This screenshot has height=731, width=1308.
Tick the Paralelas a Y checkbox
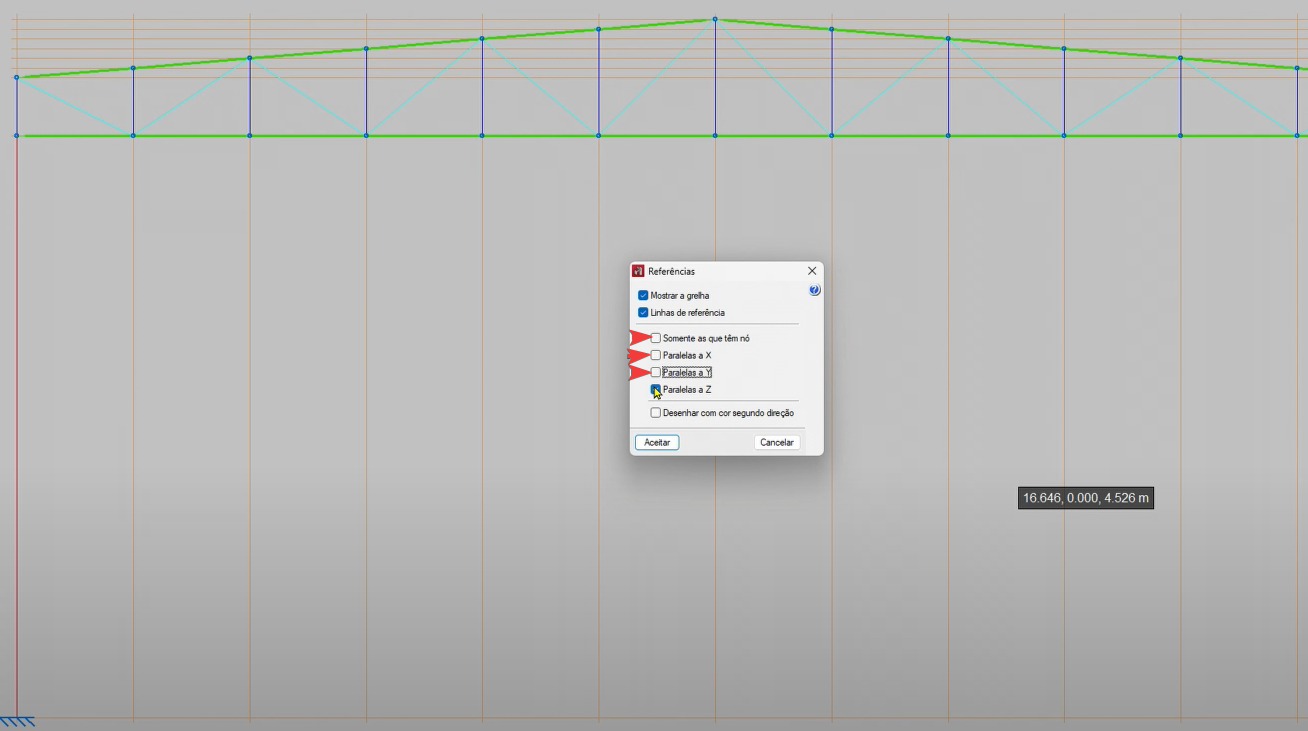point(656,372)
